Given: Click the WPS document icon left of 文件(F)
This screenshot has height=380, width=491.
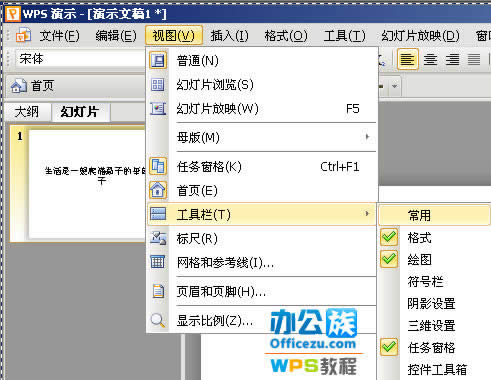Looking at the screenshot, I should coord(23,35).
